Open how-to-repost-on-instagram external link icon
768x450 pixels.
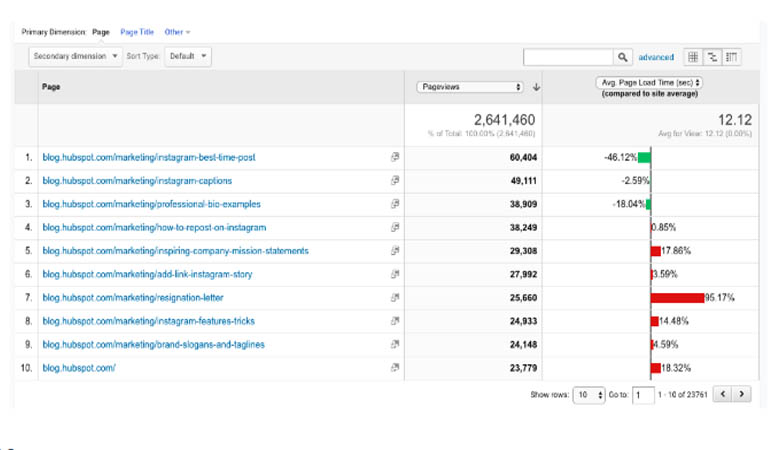(395, 227)
